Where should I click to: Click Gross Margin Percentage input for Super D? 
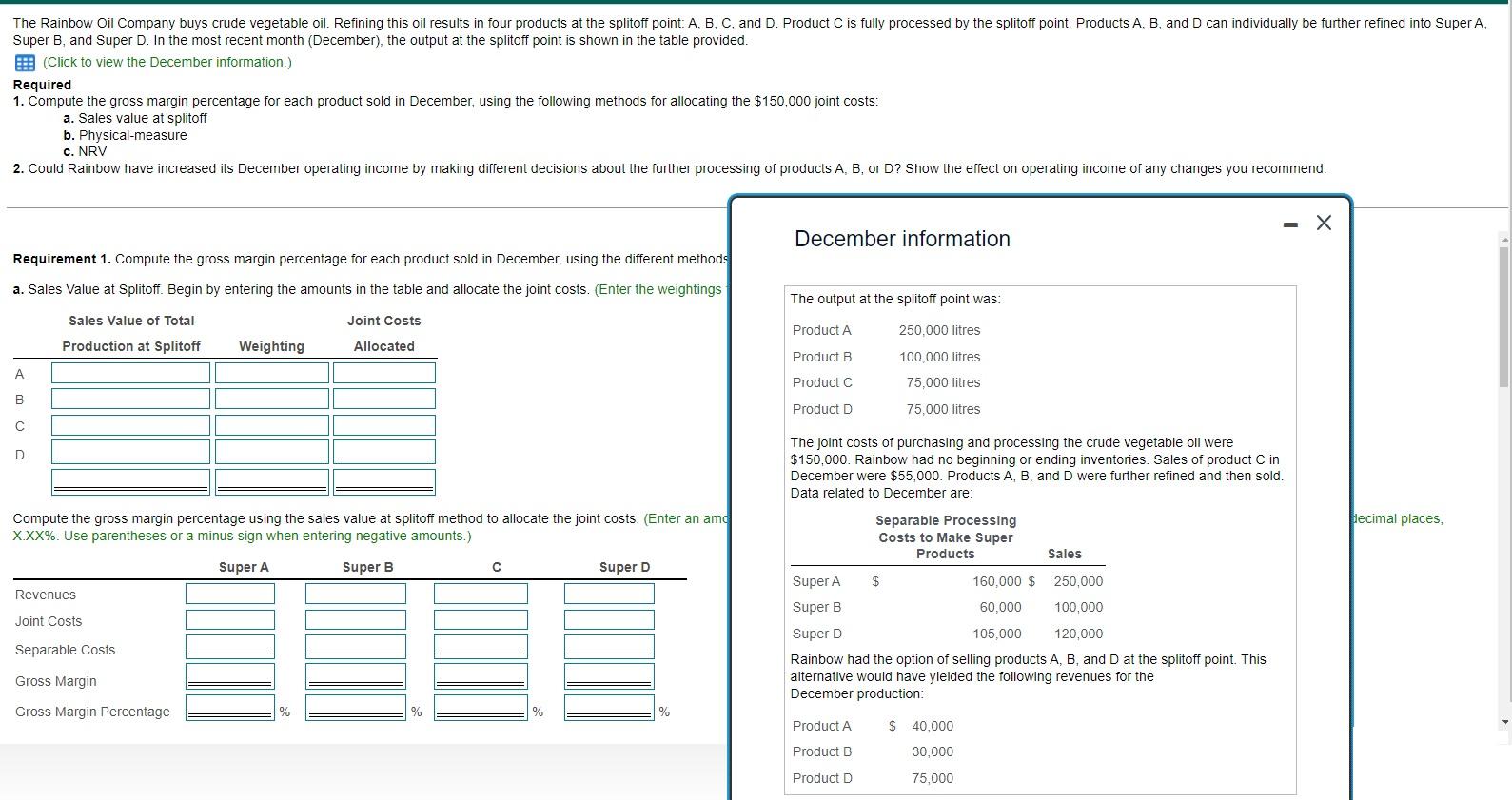(x=609, y=708)
